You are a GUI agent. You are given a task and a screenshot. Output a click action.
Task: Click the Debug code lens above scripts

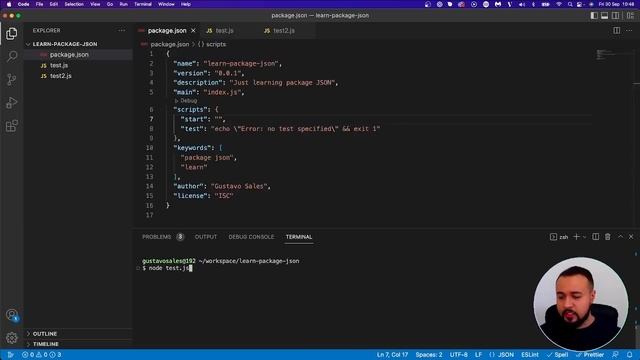click(x=186, y=101)
